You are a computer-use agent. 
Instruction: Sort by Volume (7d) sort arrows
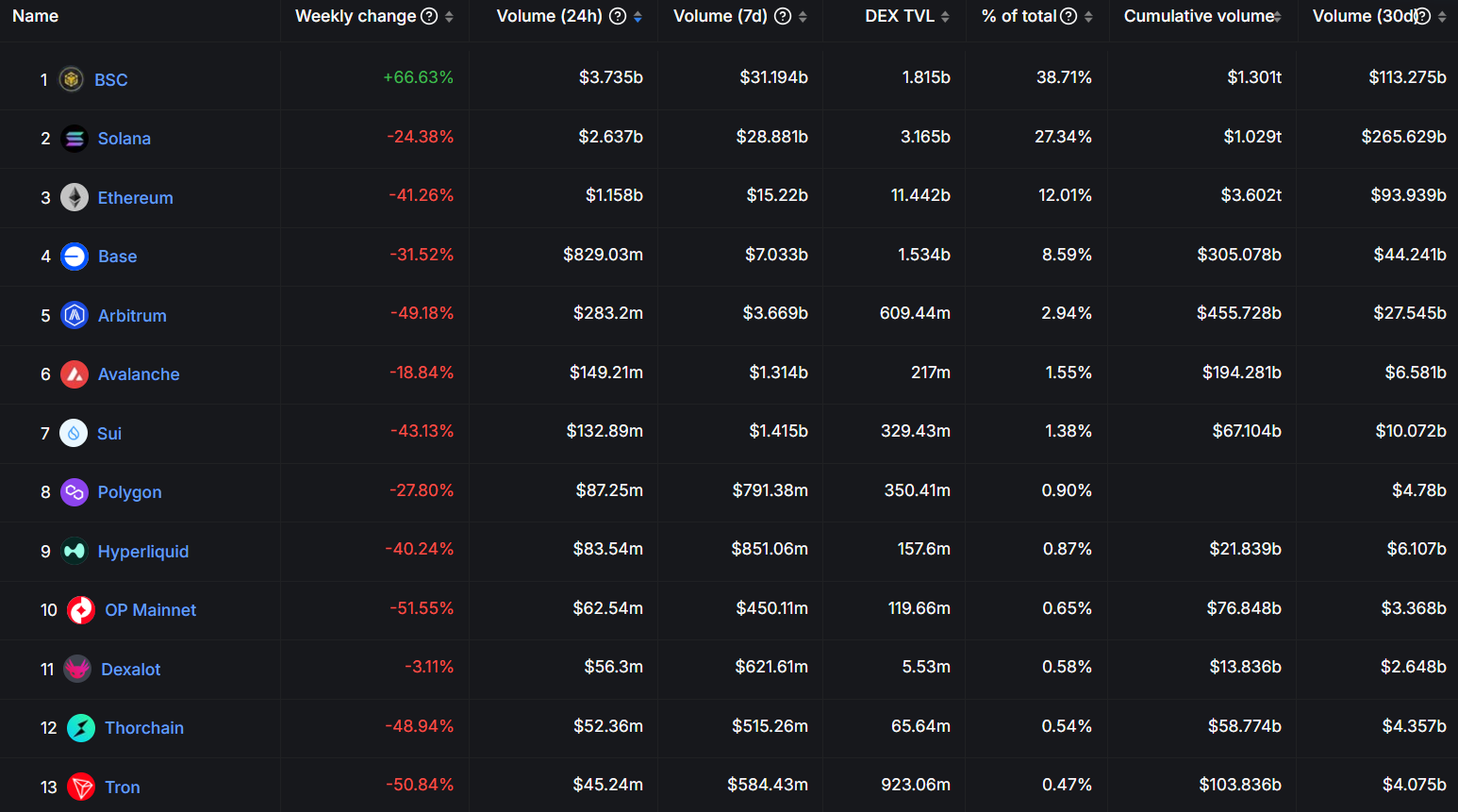pos(803,17)
